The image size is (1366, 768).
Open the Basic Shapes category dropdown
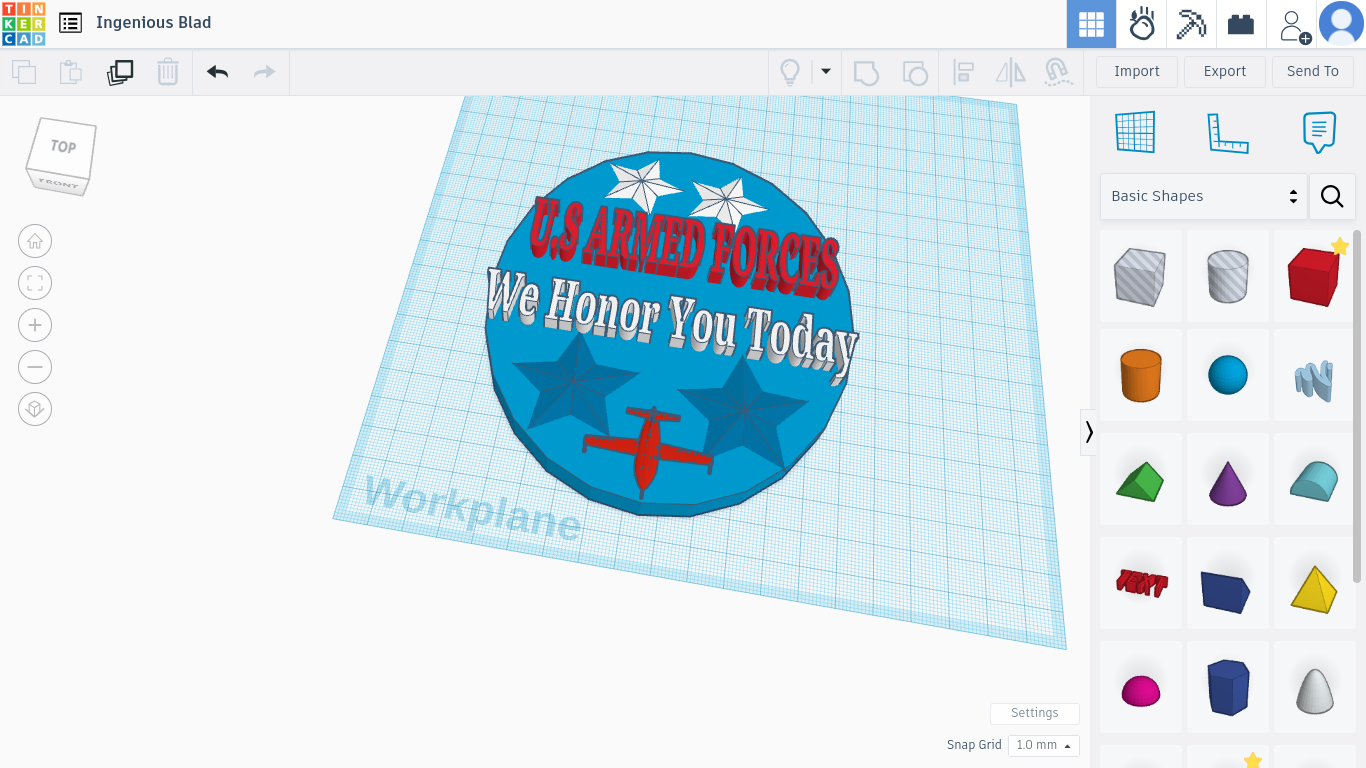[1204, 196]
